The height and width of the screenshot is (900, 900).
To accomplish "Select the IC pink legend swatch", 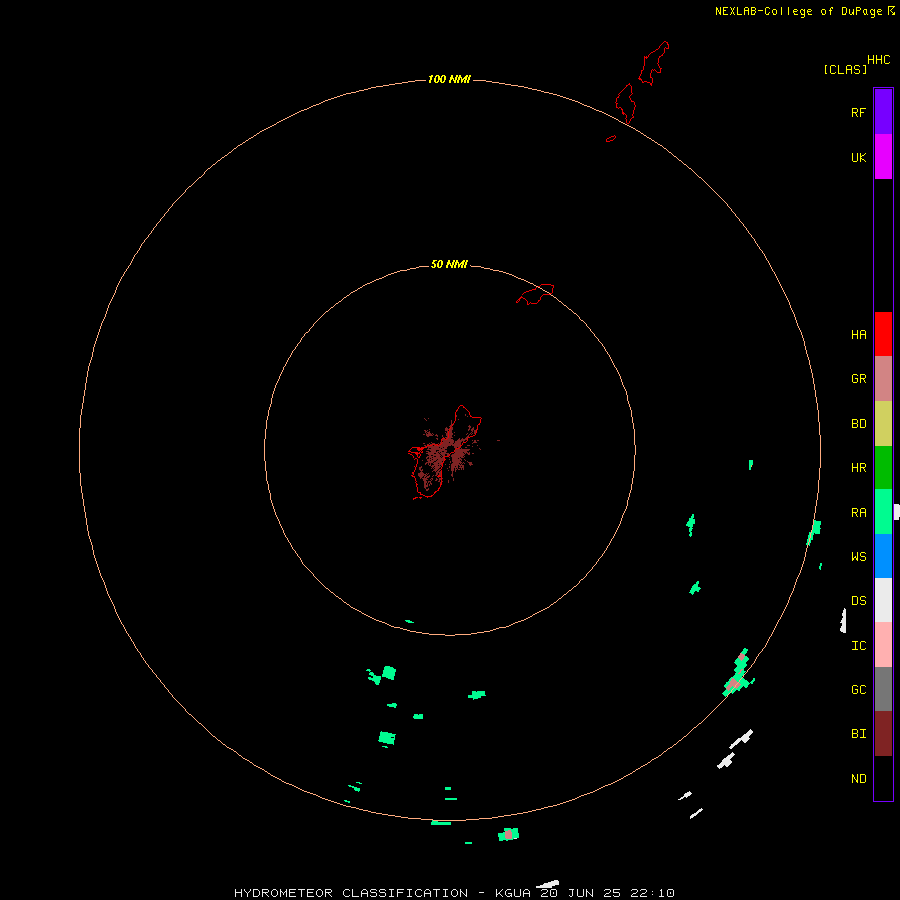I will click(x=883, y=645).
